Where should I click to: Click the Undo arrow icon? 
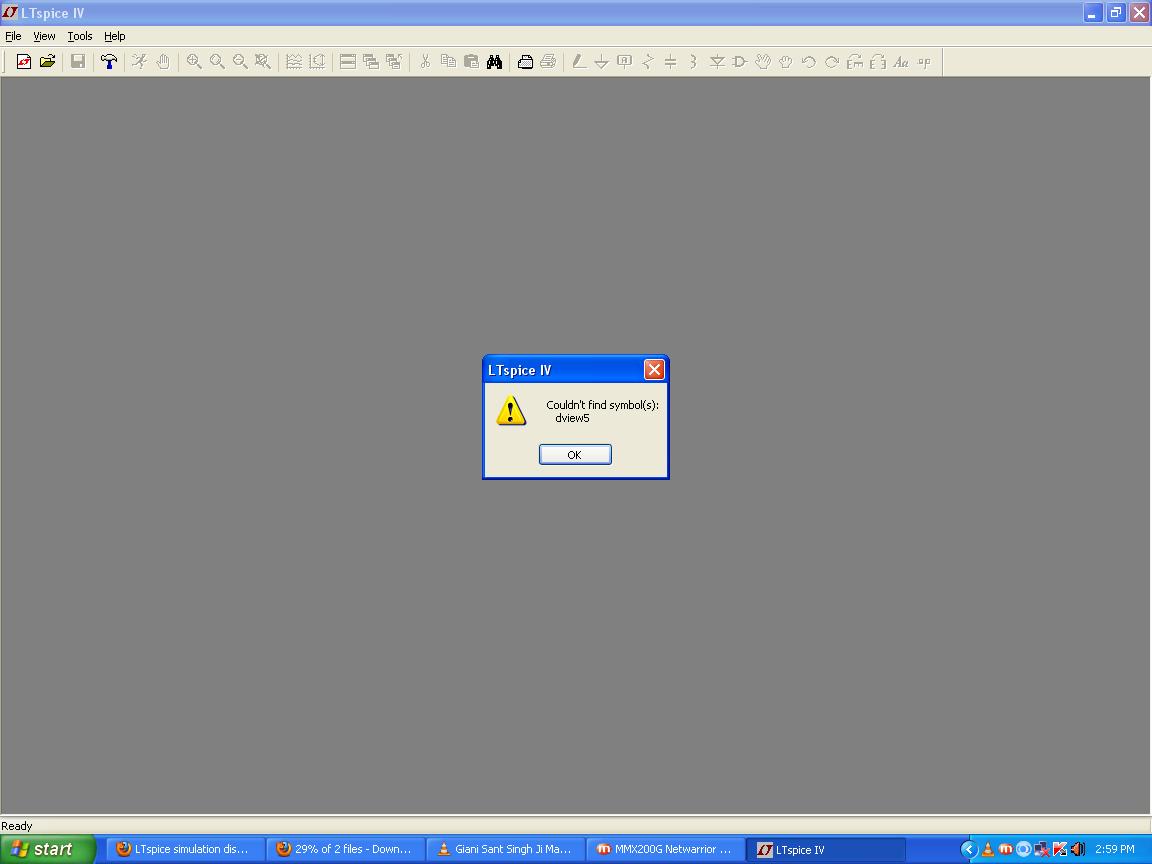tap(808, 62)
